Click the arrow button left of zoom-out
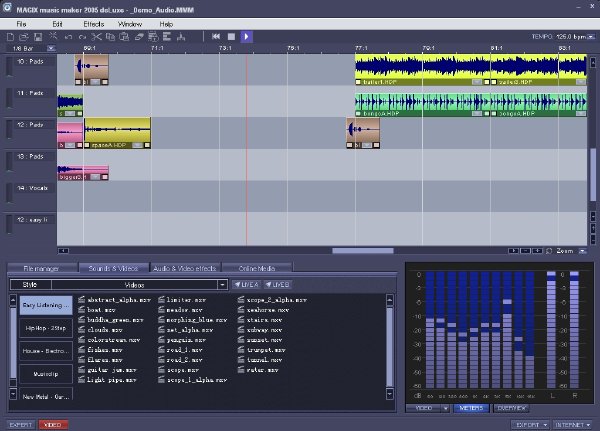600x431 pixels. (x=513, y=251)
